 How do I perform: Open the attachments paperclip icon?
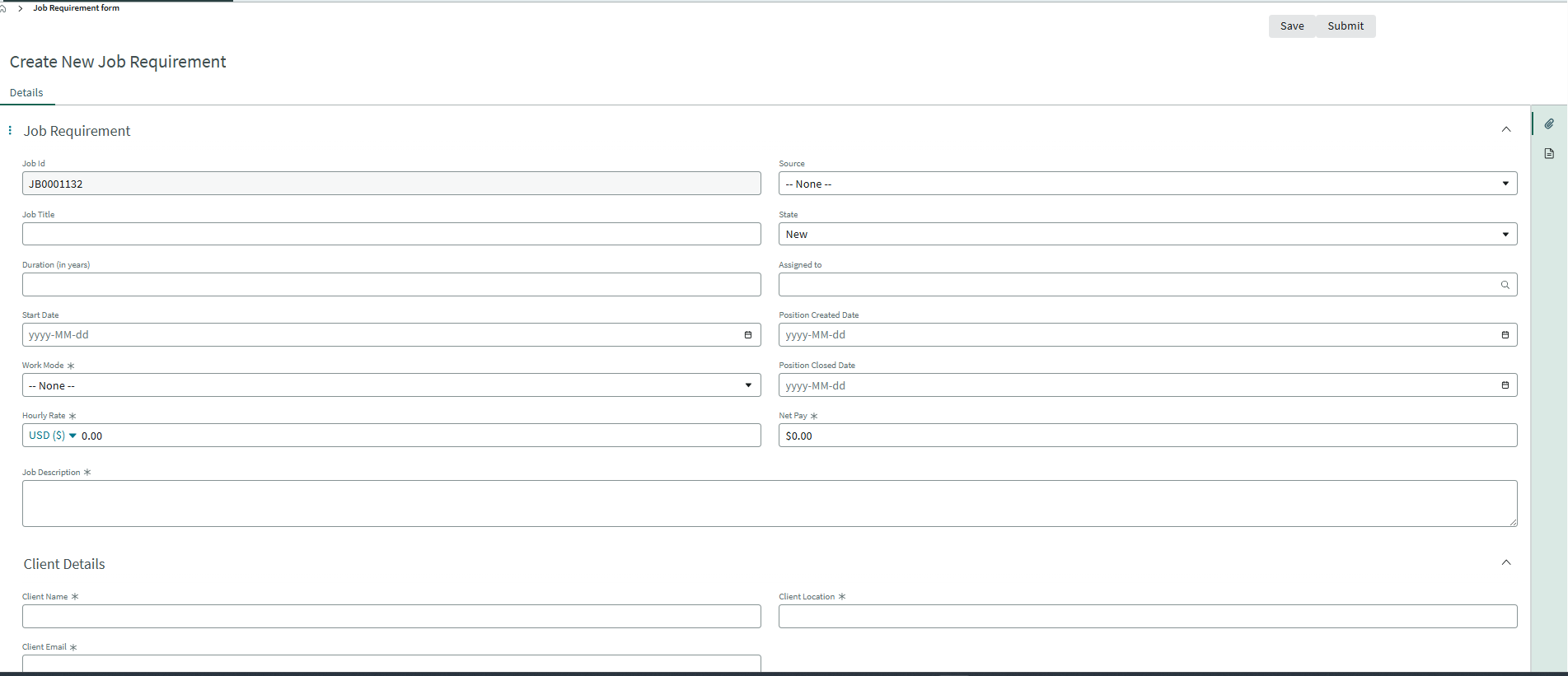(x=1549, y=124)
